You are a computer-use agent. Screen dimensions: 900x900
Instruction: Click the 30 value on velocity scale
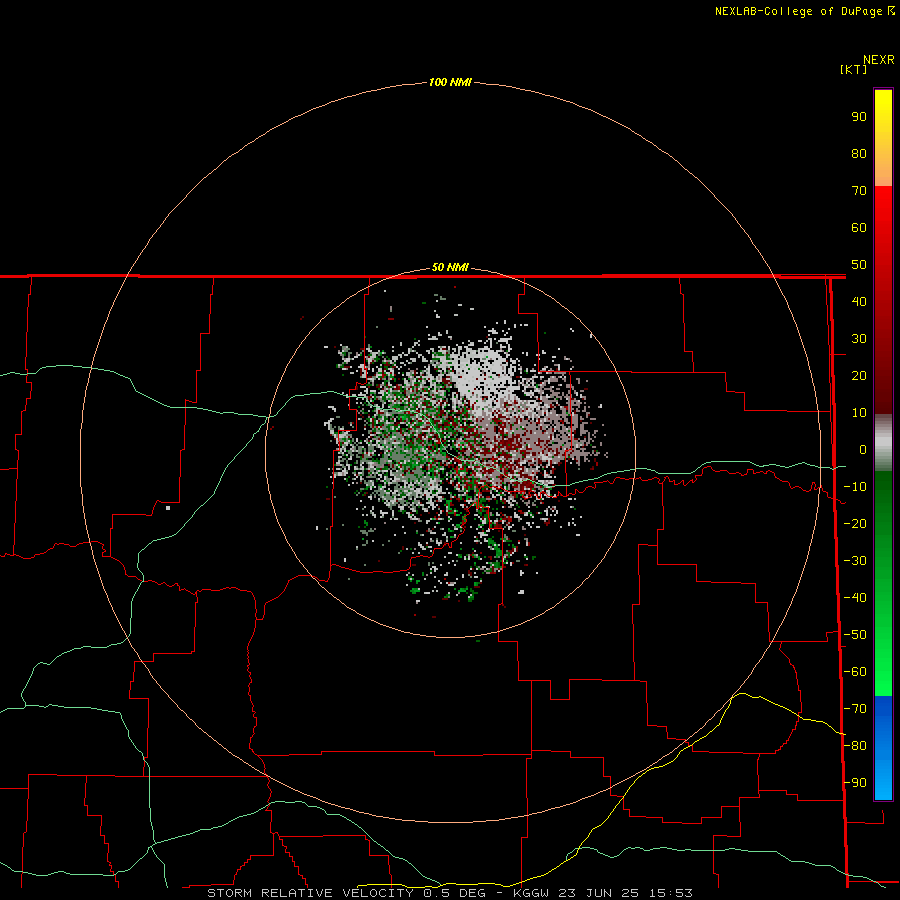tap(859, 339)
